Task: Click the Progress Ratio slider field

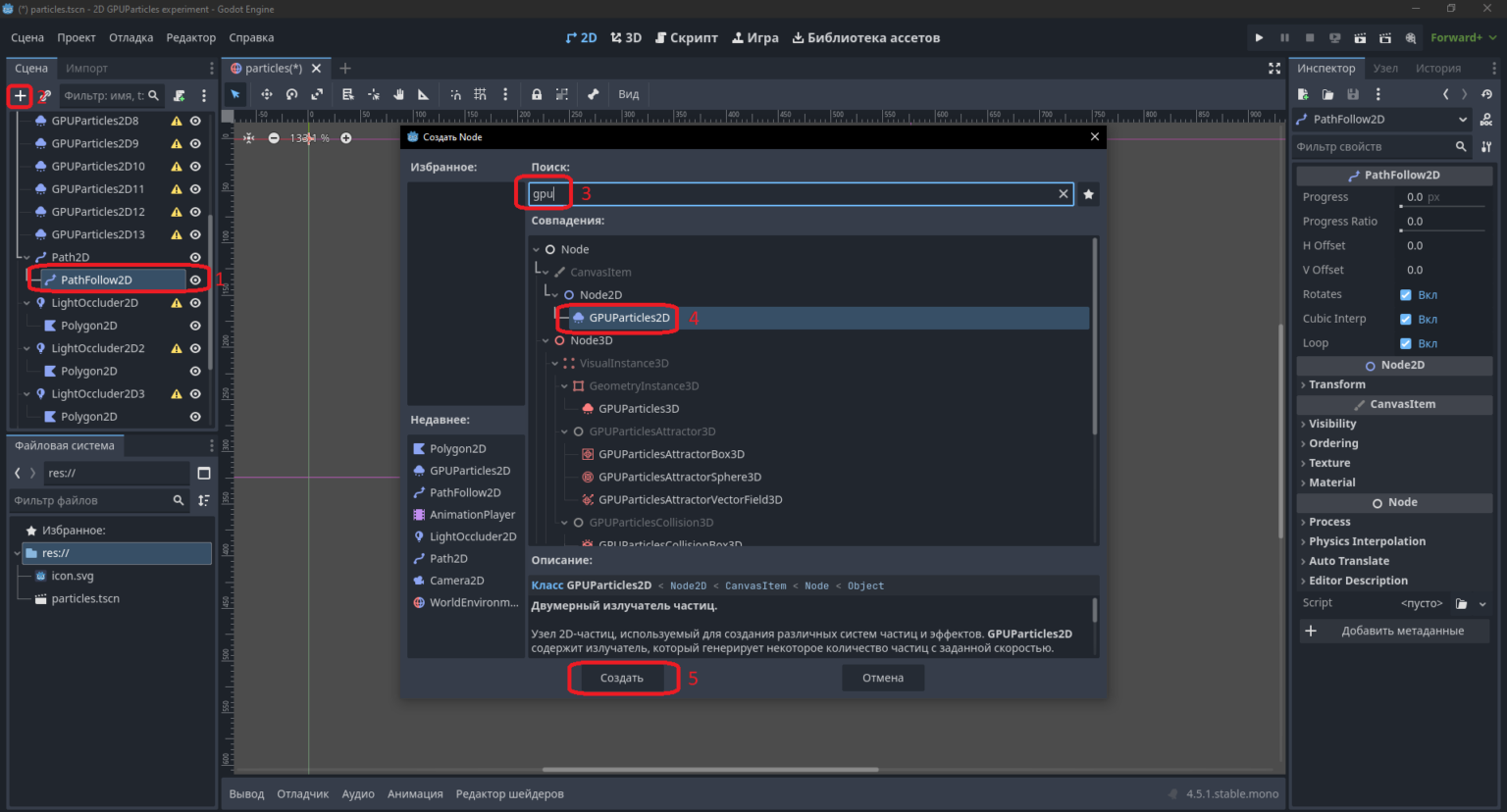Action: click(x=1441, y=222)
